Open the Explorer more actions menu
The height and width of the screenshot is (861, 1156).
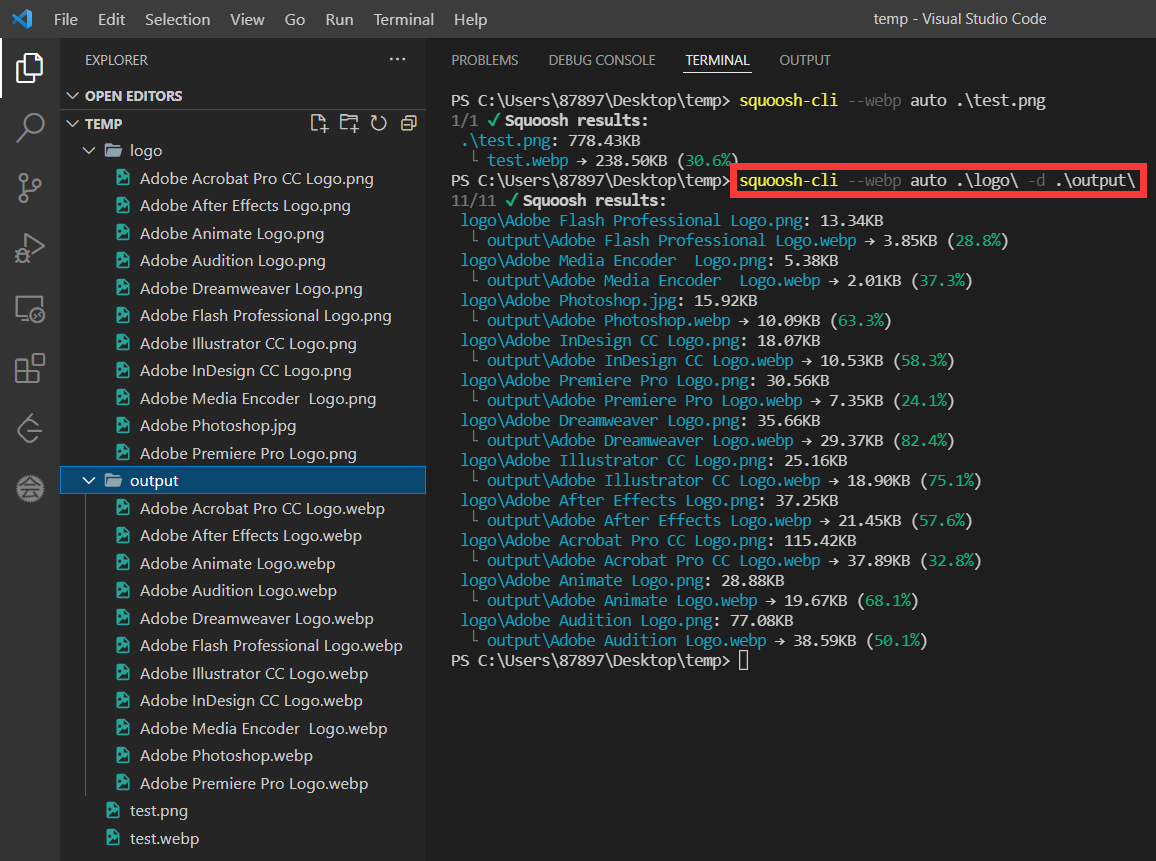click(x=397, y=59)
